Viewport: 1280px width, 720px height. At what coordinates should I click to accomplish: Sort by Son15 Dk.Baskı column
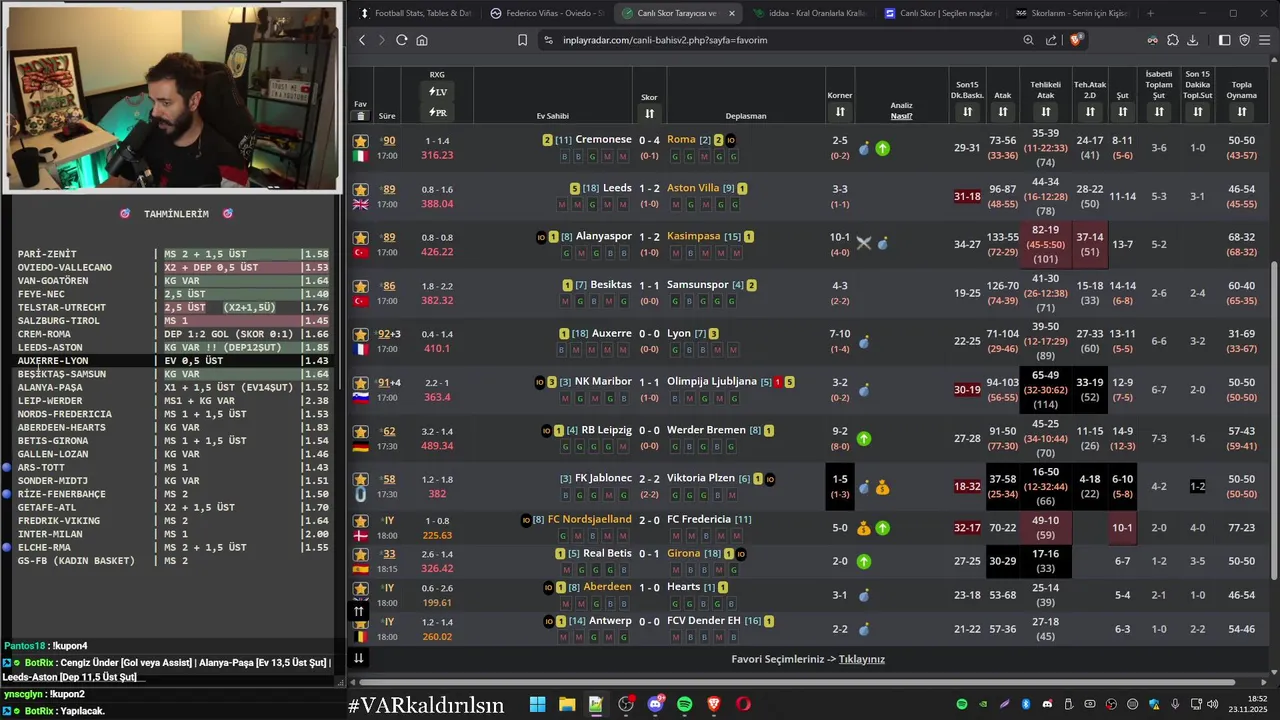coord(967,112)
